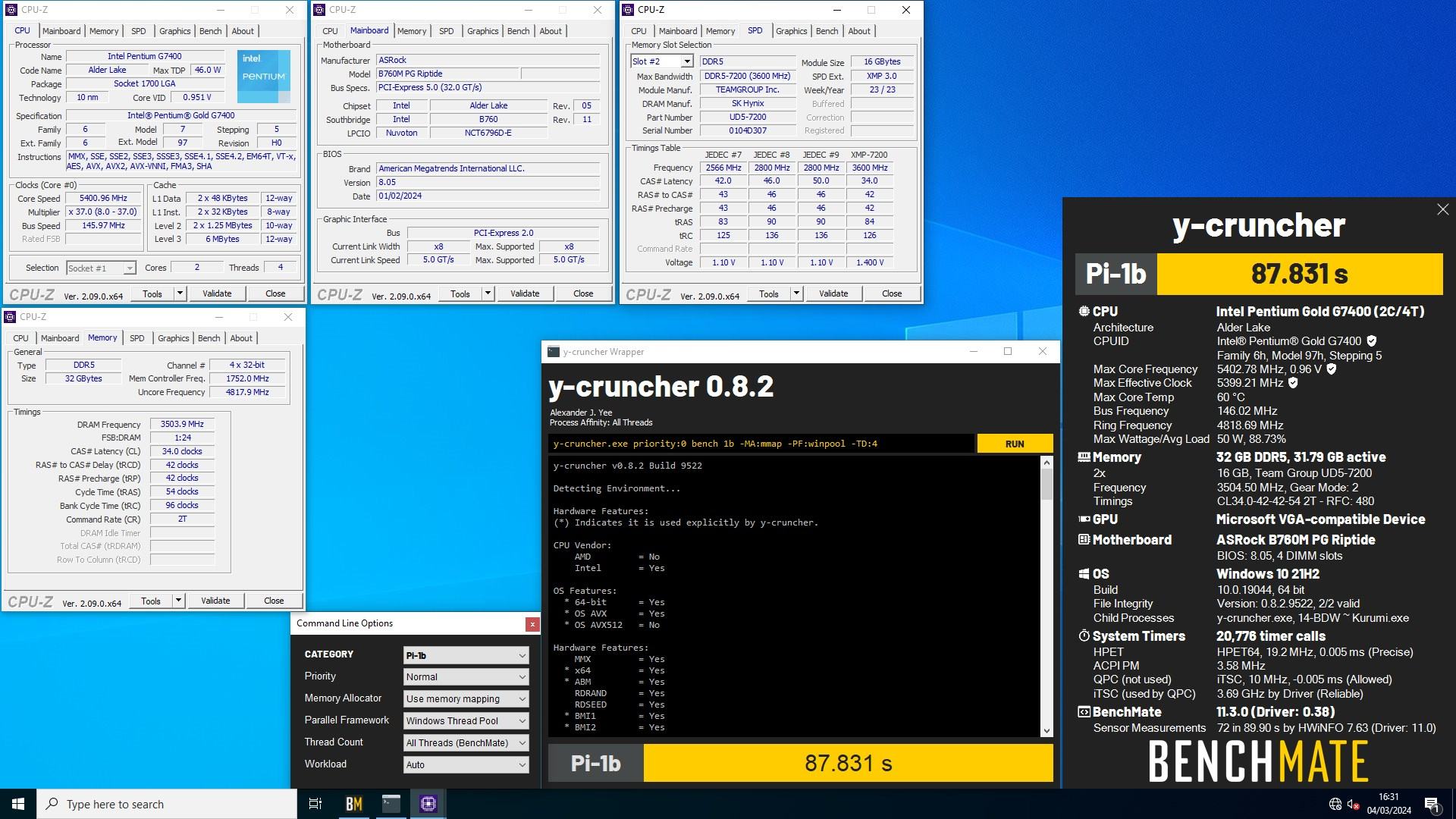Click verified shield next to Max Effective Clock
Image resolution: width=1456 pixels, height=819 pixels.
click(x=1293, y=383)
